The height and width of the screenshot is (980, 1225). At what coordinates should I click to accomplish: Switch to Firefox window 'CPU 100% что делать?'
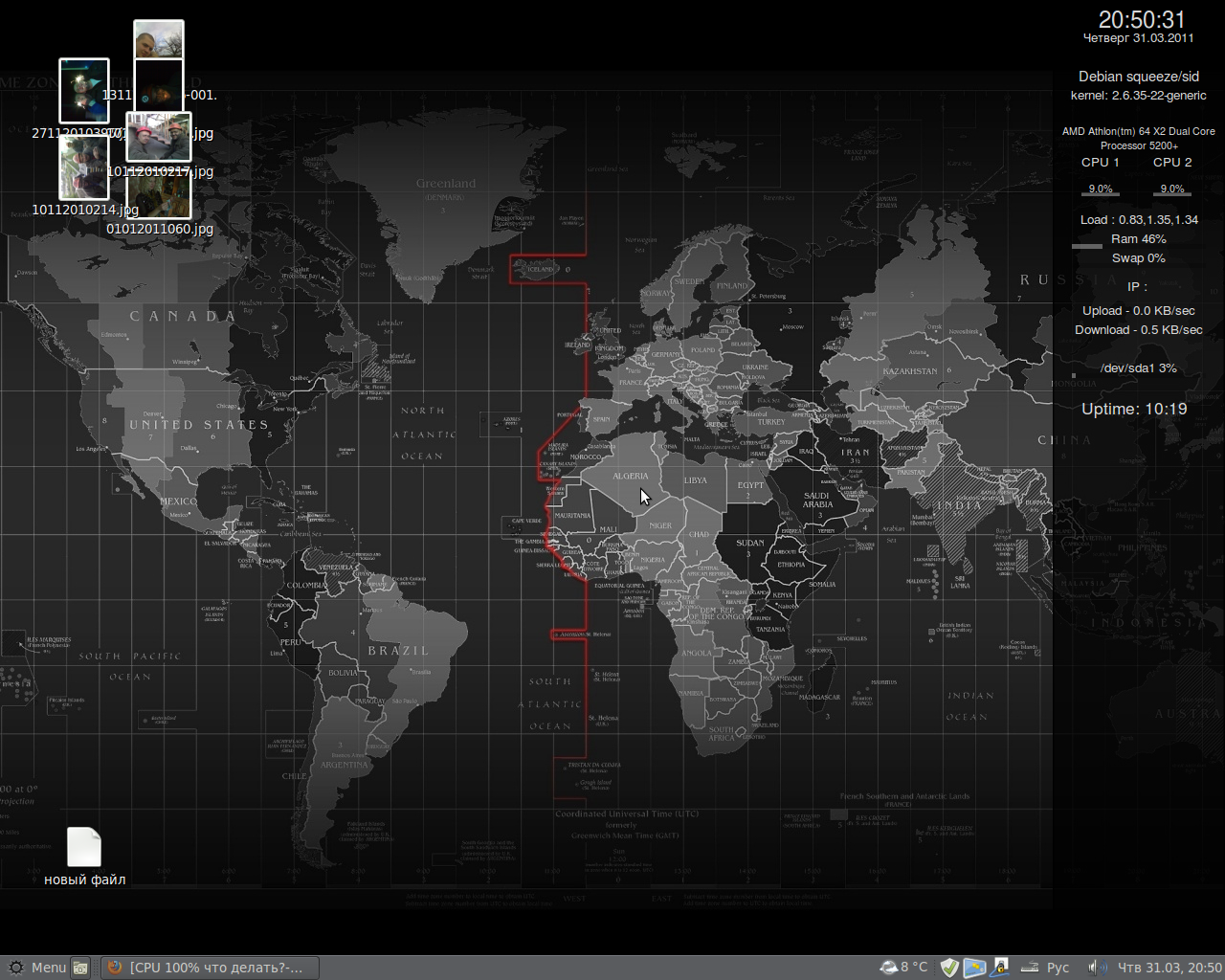click(215, 968)
